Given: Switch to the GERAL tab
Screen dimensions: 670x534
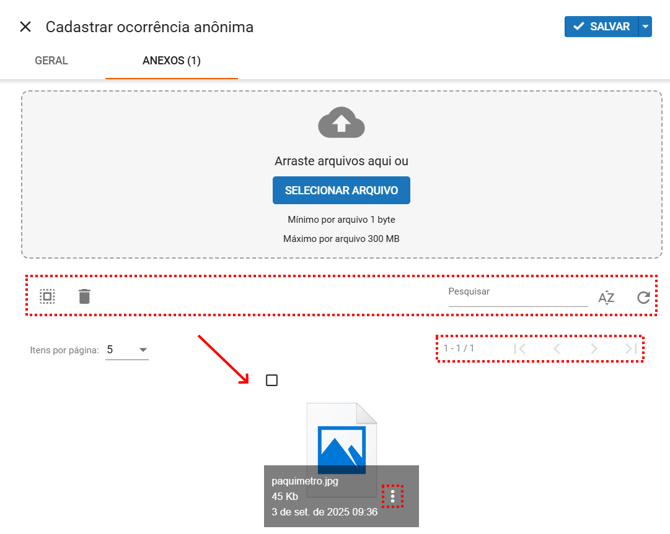Looking at the screenshot, I should point(51,61).
